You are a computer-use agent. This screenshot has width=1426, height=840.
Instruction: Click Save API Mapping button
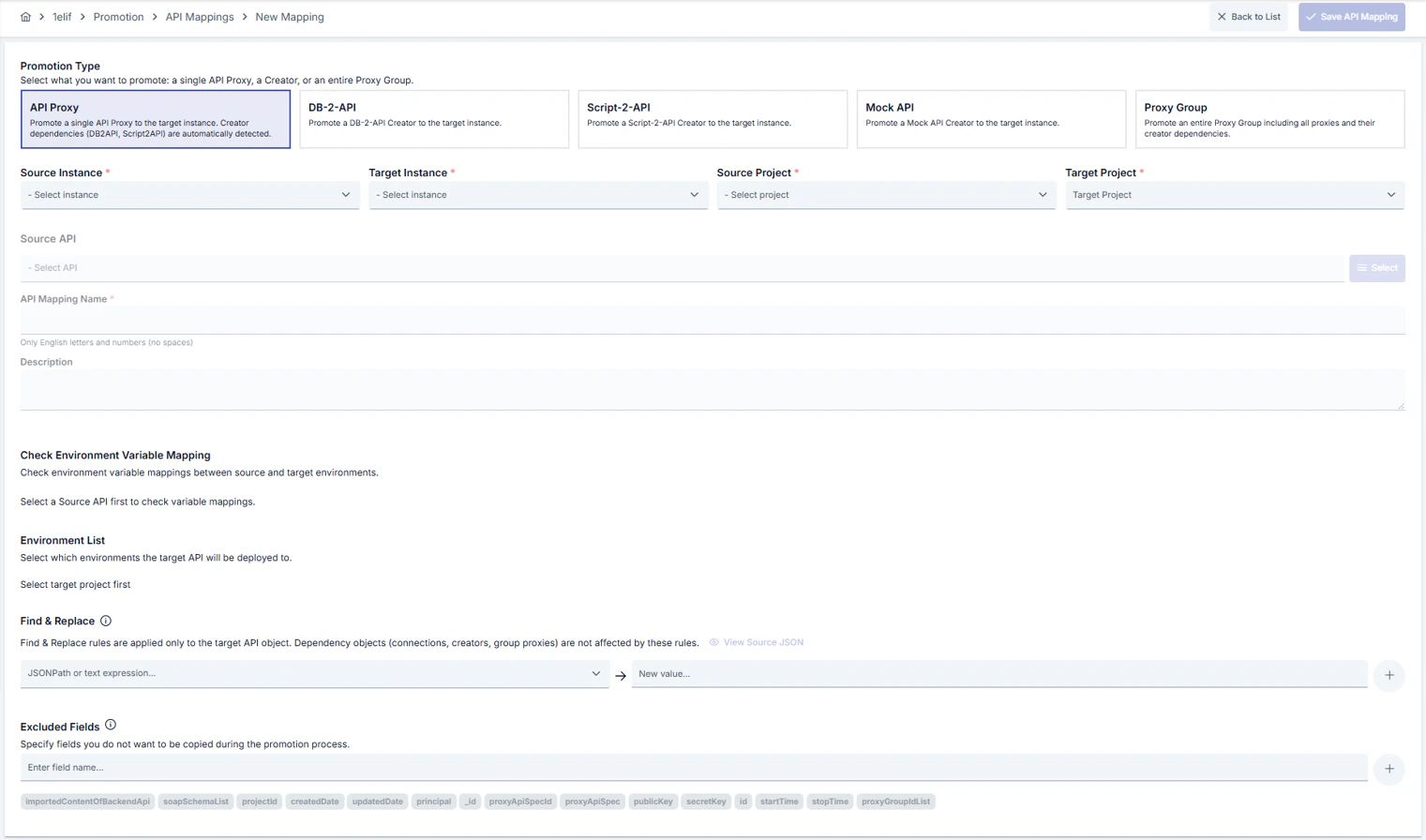coord(1351,17)
